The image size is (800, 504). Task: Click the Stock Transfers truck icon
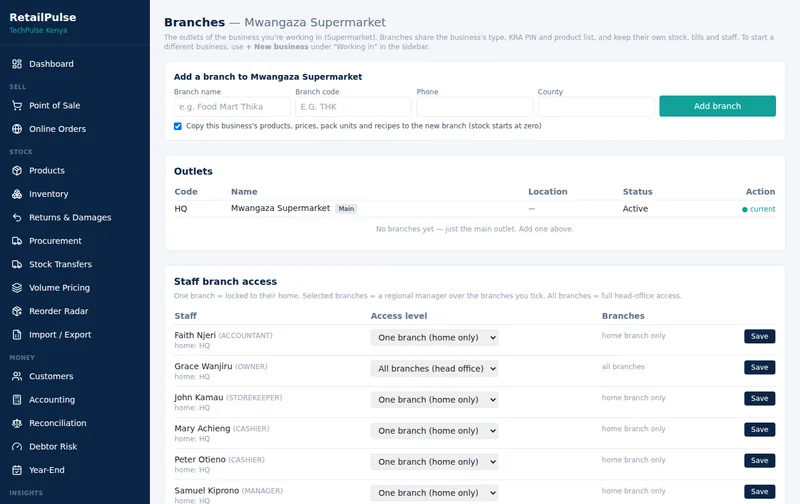[x=17, y=265]
